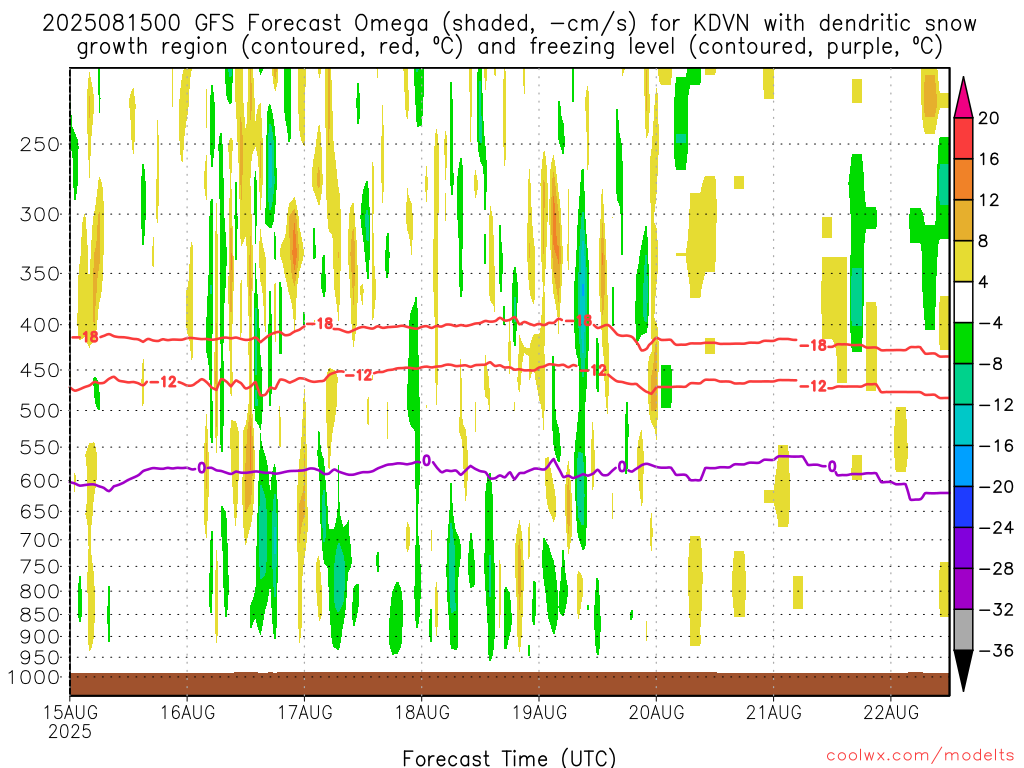This screenshot has width=1024, height=768.
Task: Click the 550 pressure axis label
Action: (40, 447)
